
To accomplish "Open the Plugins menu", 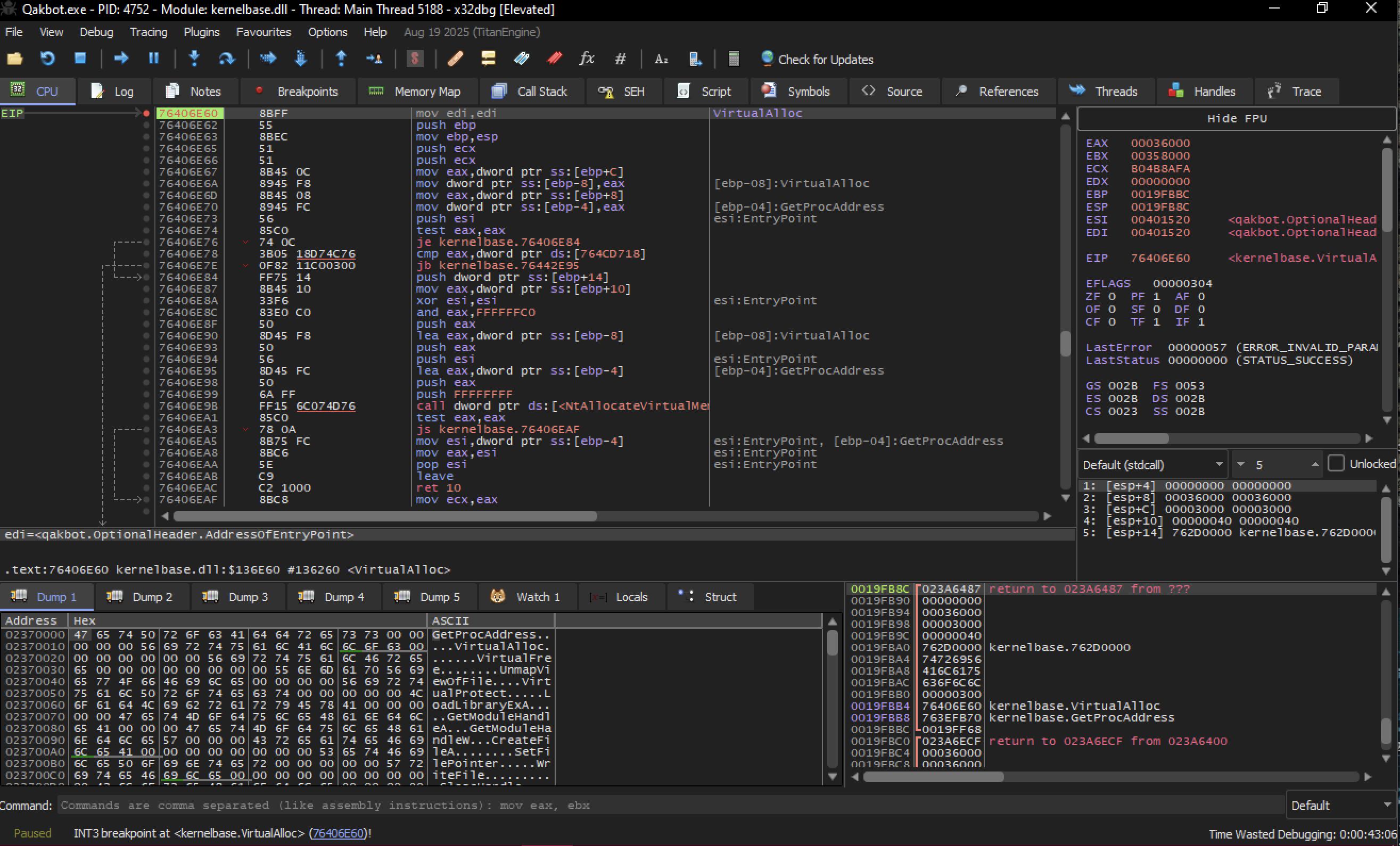I will click(202, 32).
